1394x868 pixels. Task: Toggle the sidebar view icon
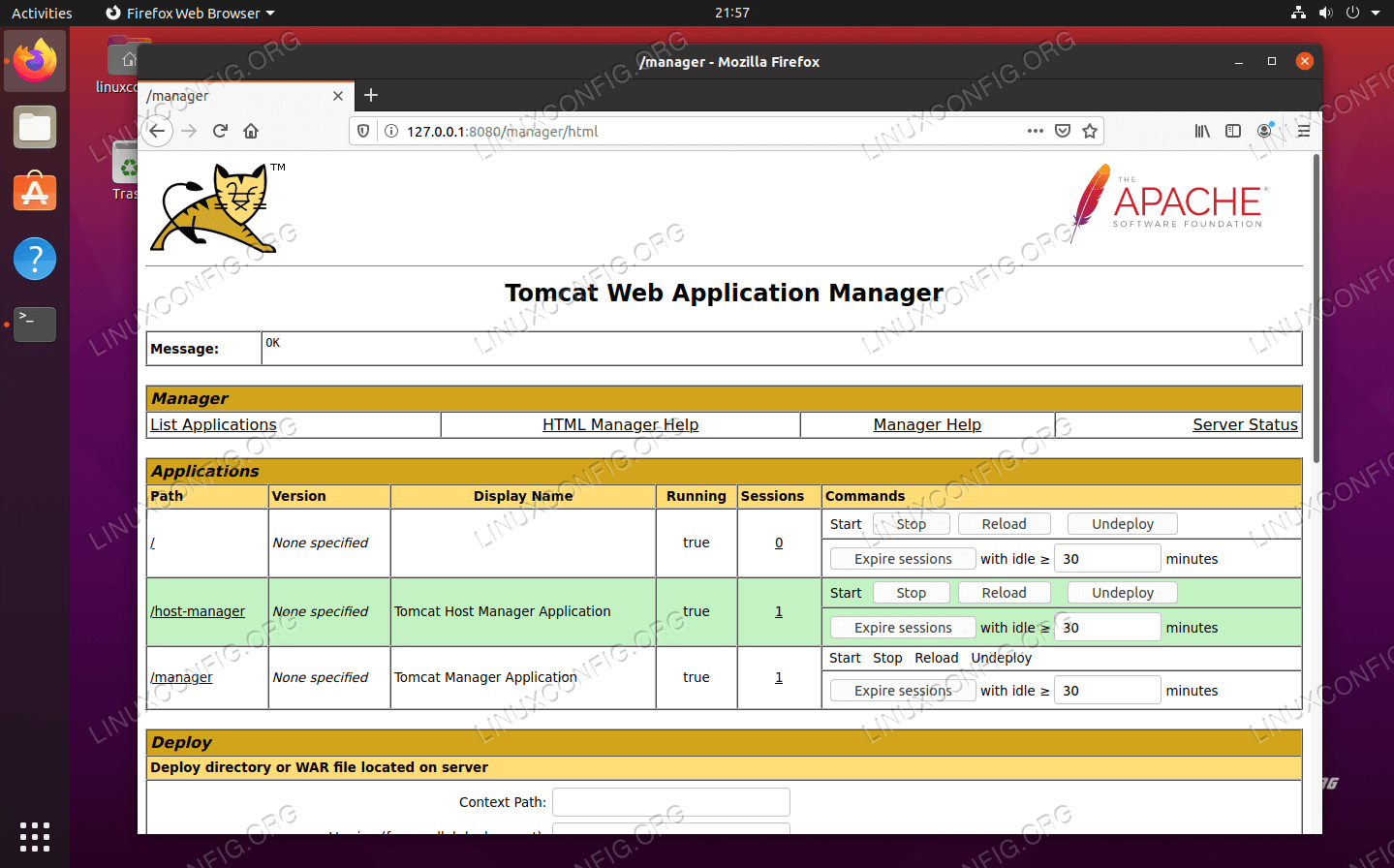[x=1233, y=131]
